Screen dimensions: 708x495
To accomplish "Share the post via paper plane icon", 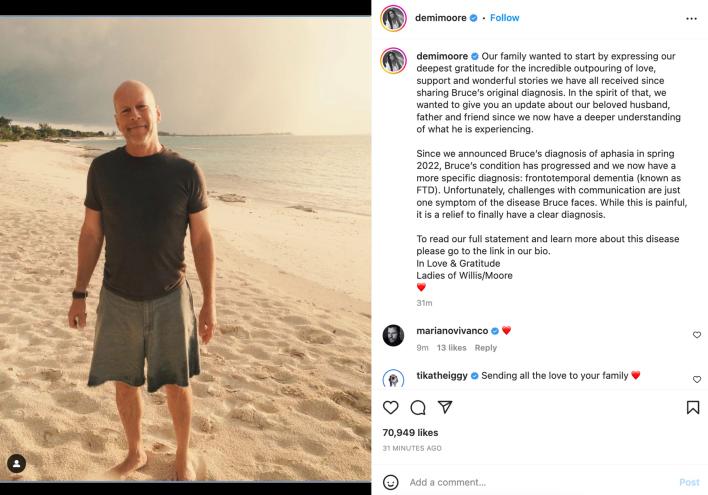I will (445, 407).
